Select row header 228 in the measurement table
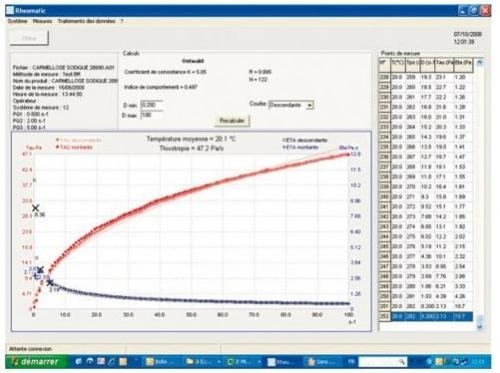This screenshot has width=500, height=373. tap(385, 77)
